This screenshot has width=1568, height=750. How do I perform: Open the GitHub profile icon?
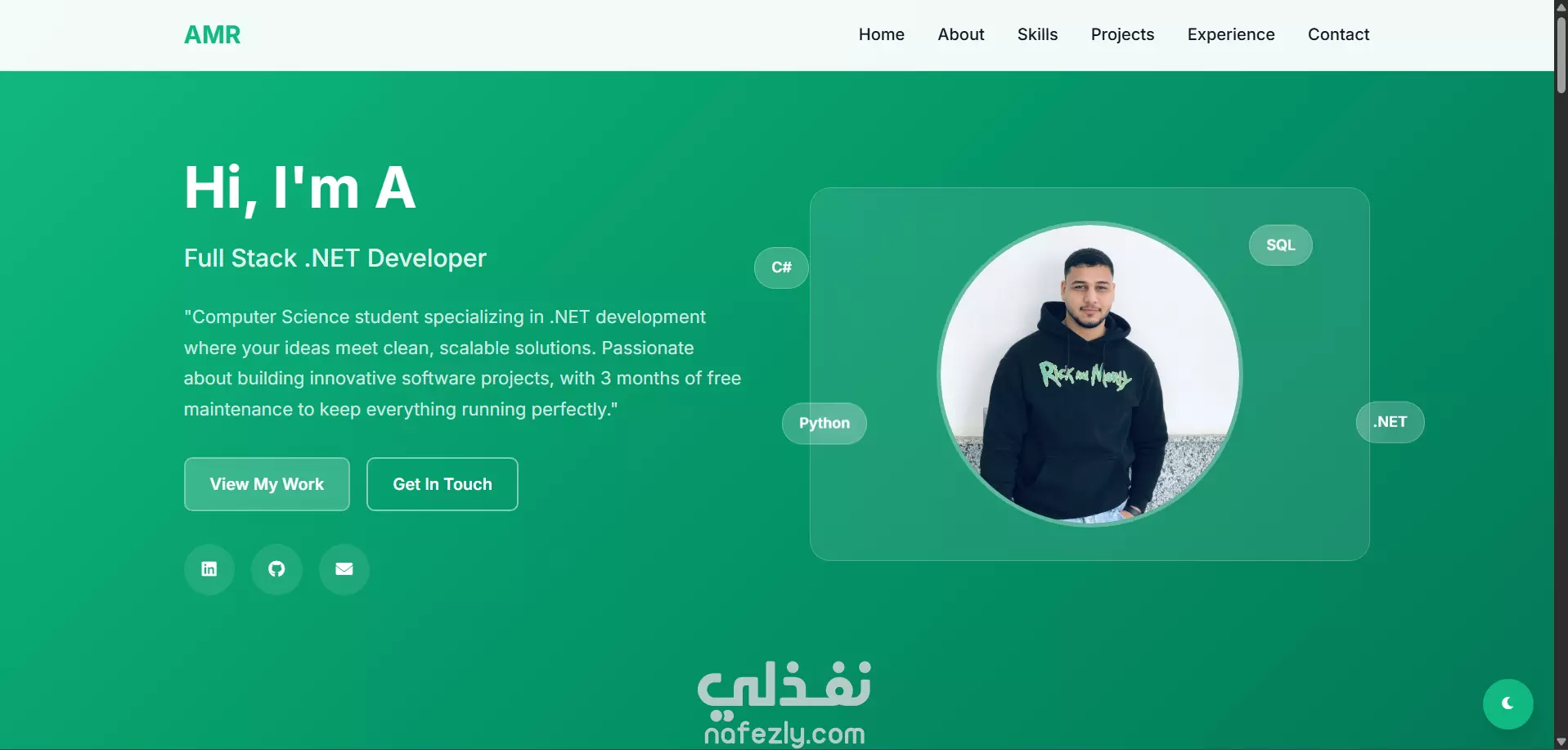(x=276, y=569)
